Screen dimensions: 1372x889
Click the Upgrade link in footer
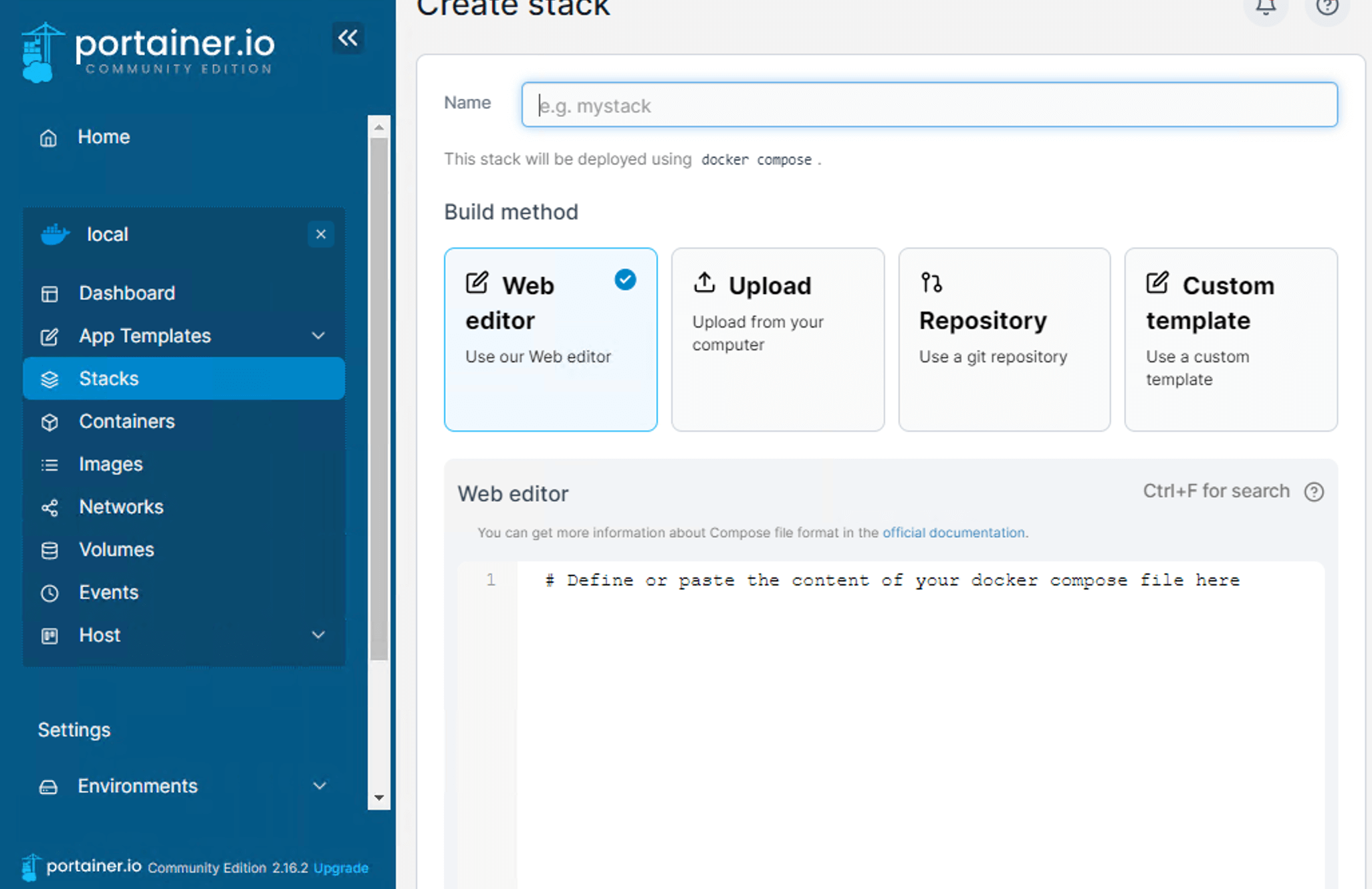pyautogui.click(x=341, y=868)
